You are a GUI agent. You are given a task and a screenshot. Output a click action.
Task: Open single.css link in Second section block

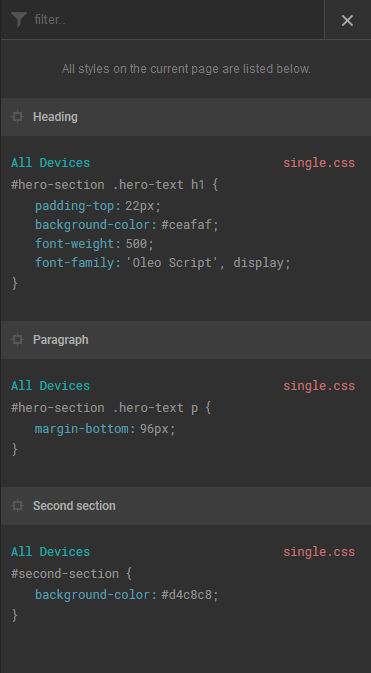click(x=319, y=552)
